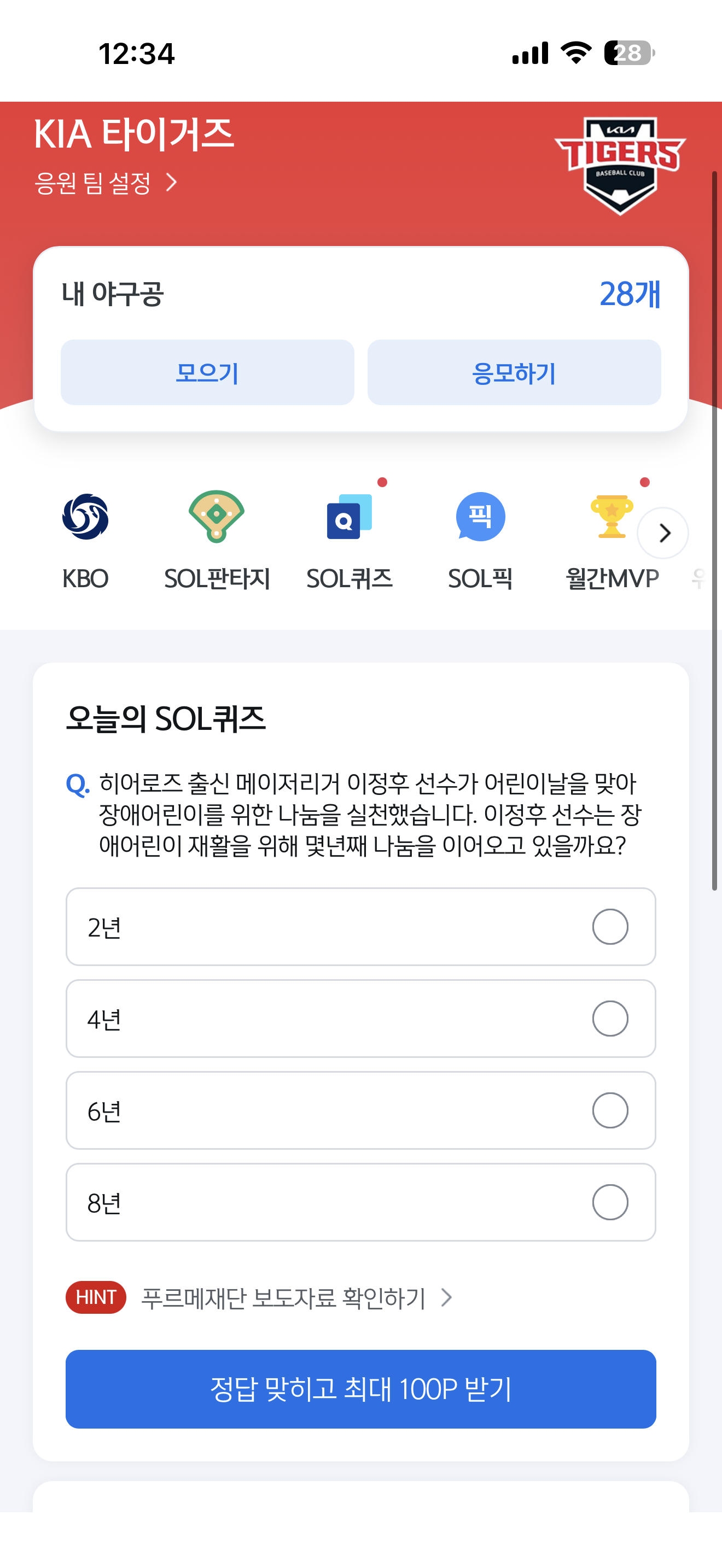722x1568 pixels.
Task: Open the SOL퀴즈 icon
Action: pyautogui.click(x=349, y=517)
